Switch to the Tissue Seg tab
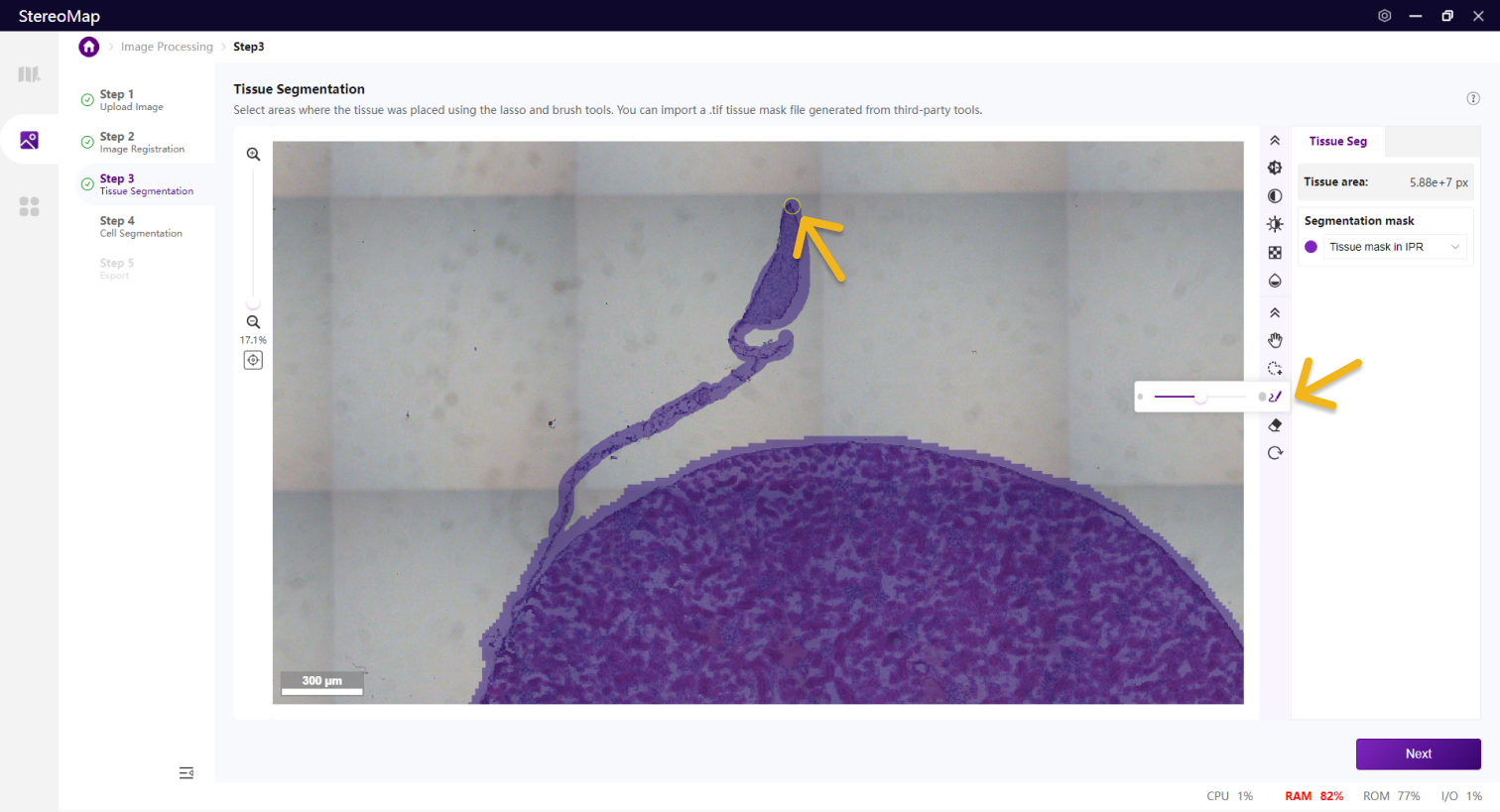Screen dimensions: 1500x812 [1337, 141]
